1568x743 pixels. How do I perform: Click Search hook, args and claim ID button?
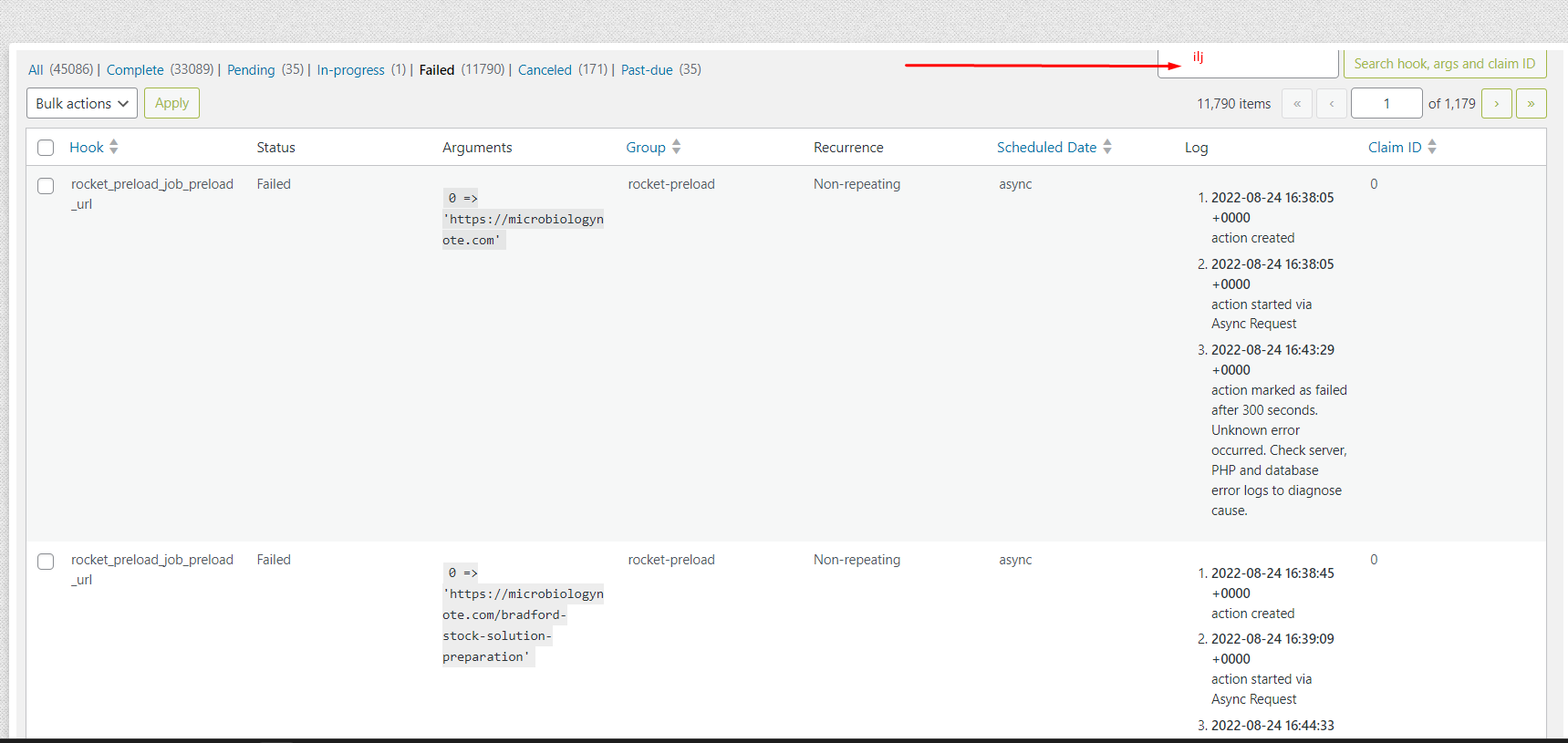pyautogui.click(x=1444, y=64)
